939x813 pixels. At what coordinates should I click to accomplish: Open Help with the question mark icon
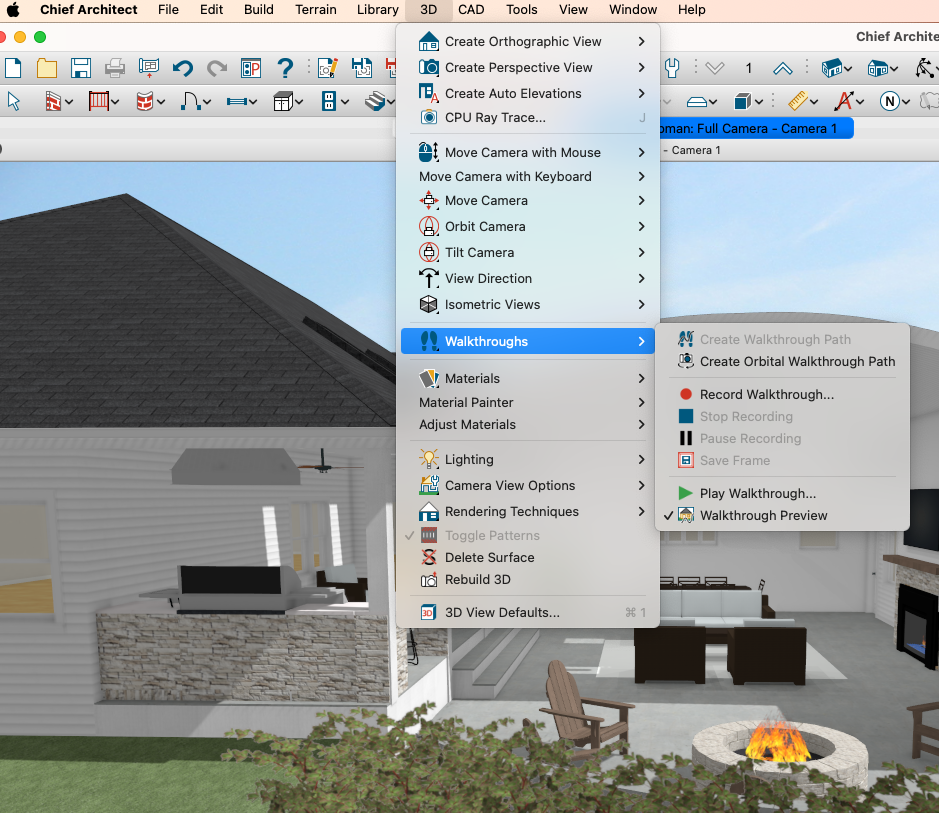point(285,68)
